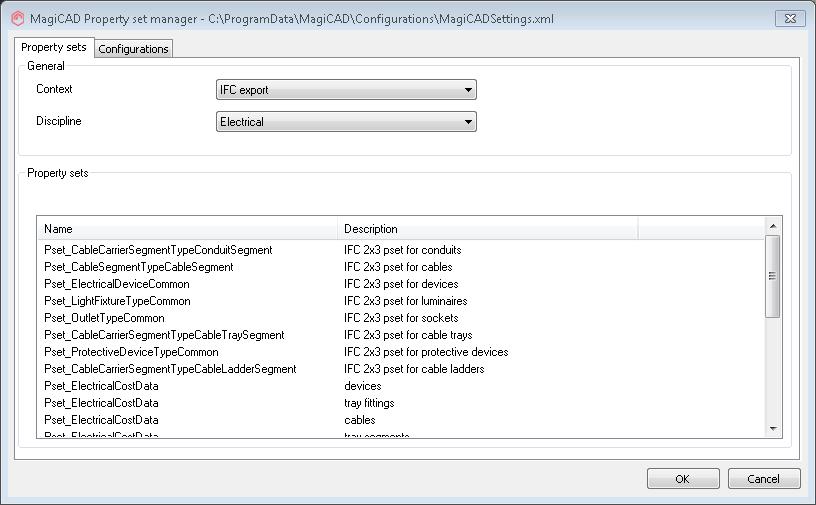Click description 'IFC 2x3 pset for devices'
The height and width of the screenshot is (505, 816).
[x=401, y=284]
